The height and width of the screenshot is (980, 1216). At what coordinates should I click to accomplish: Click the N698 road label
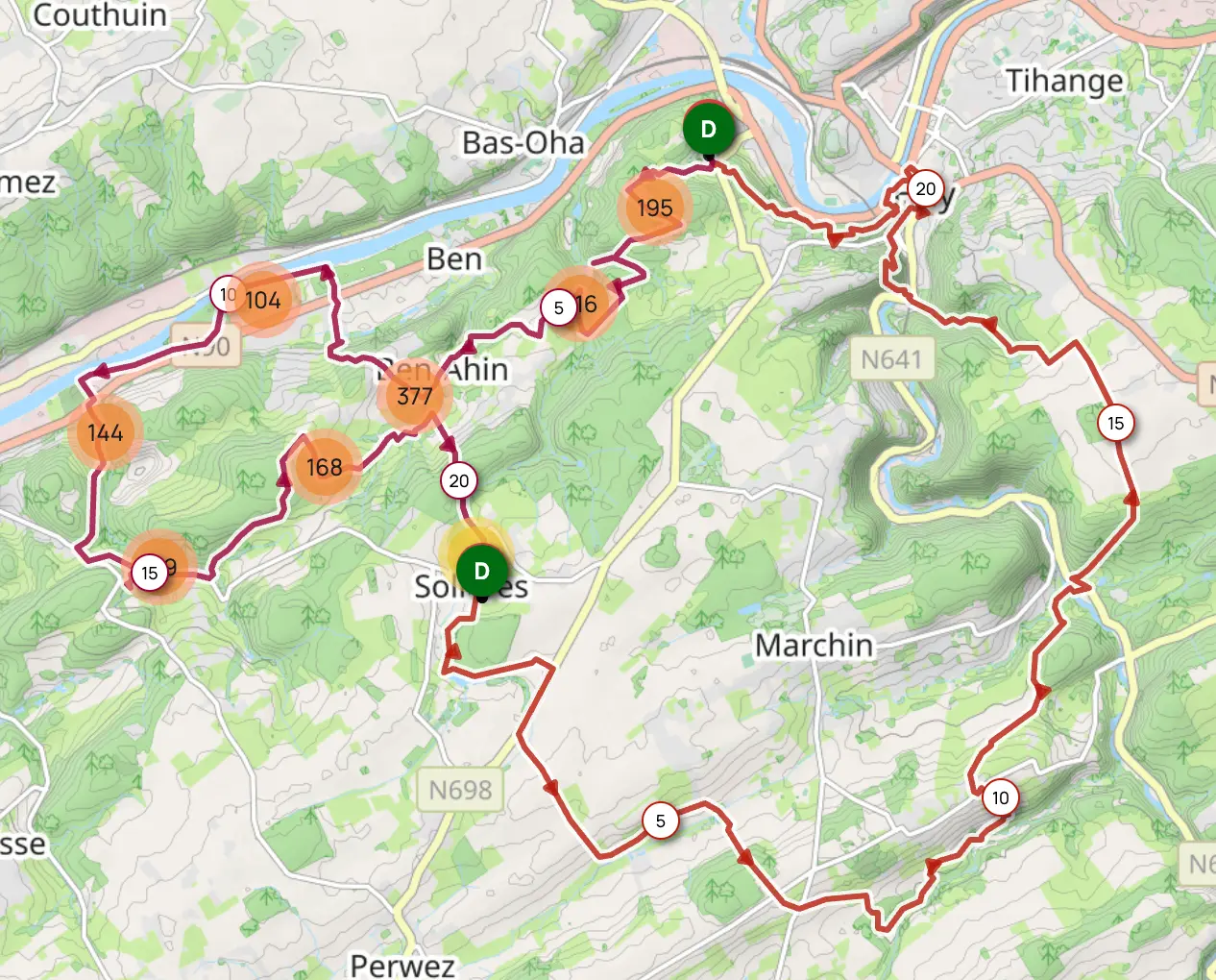460,790
